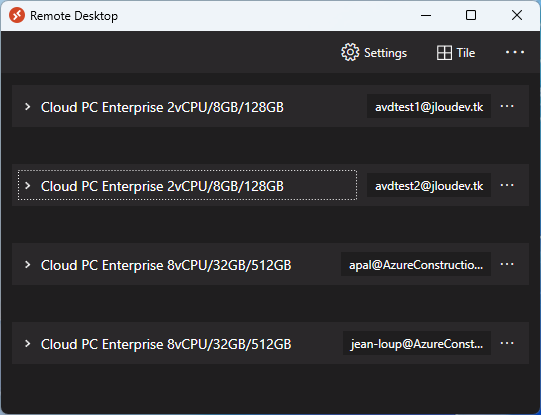Expand the apal 8vCPU/32GB/512GB Cloud PC chevron

coord(28,265)
